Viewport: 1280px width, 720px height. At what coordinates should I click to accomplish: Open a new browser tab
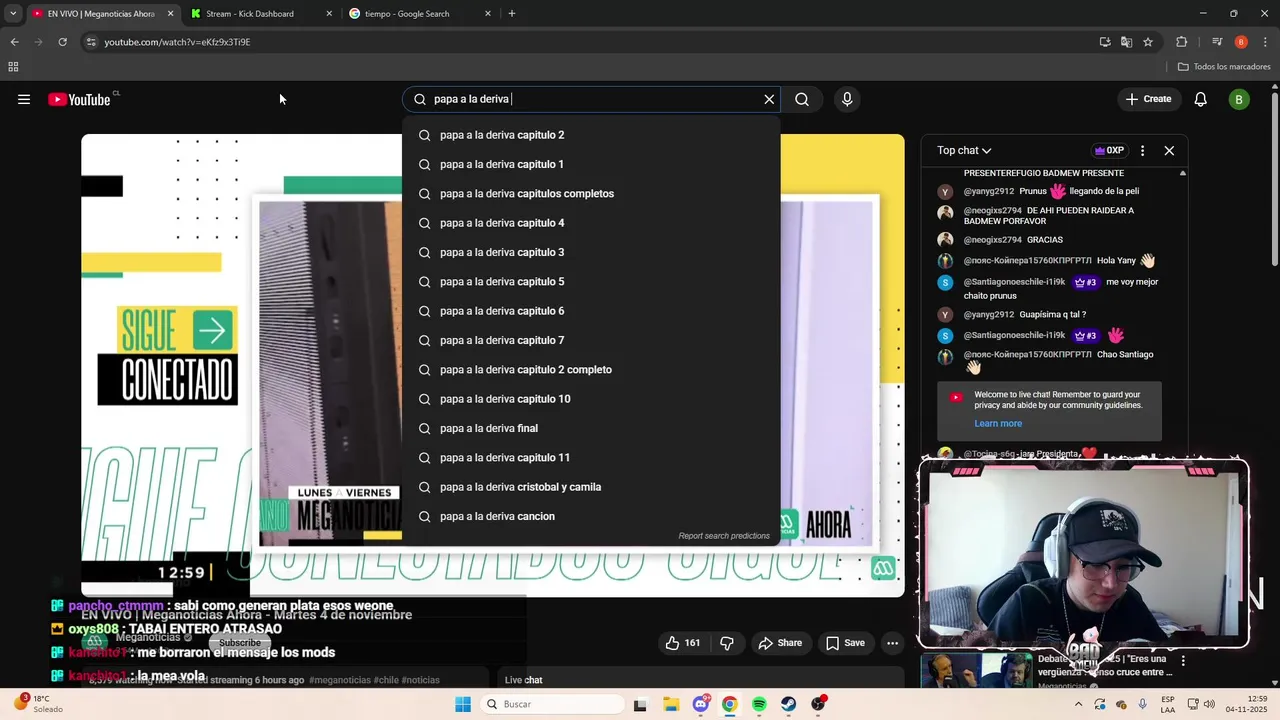[512, 14]
